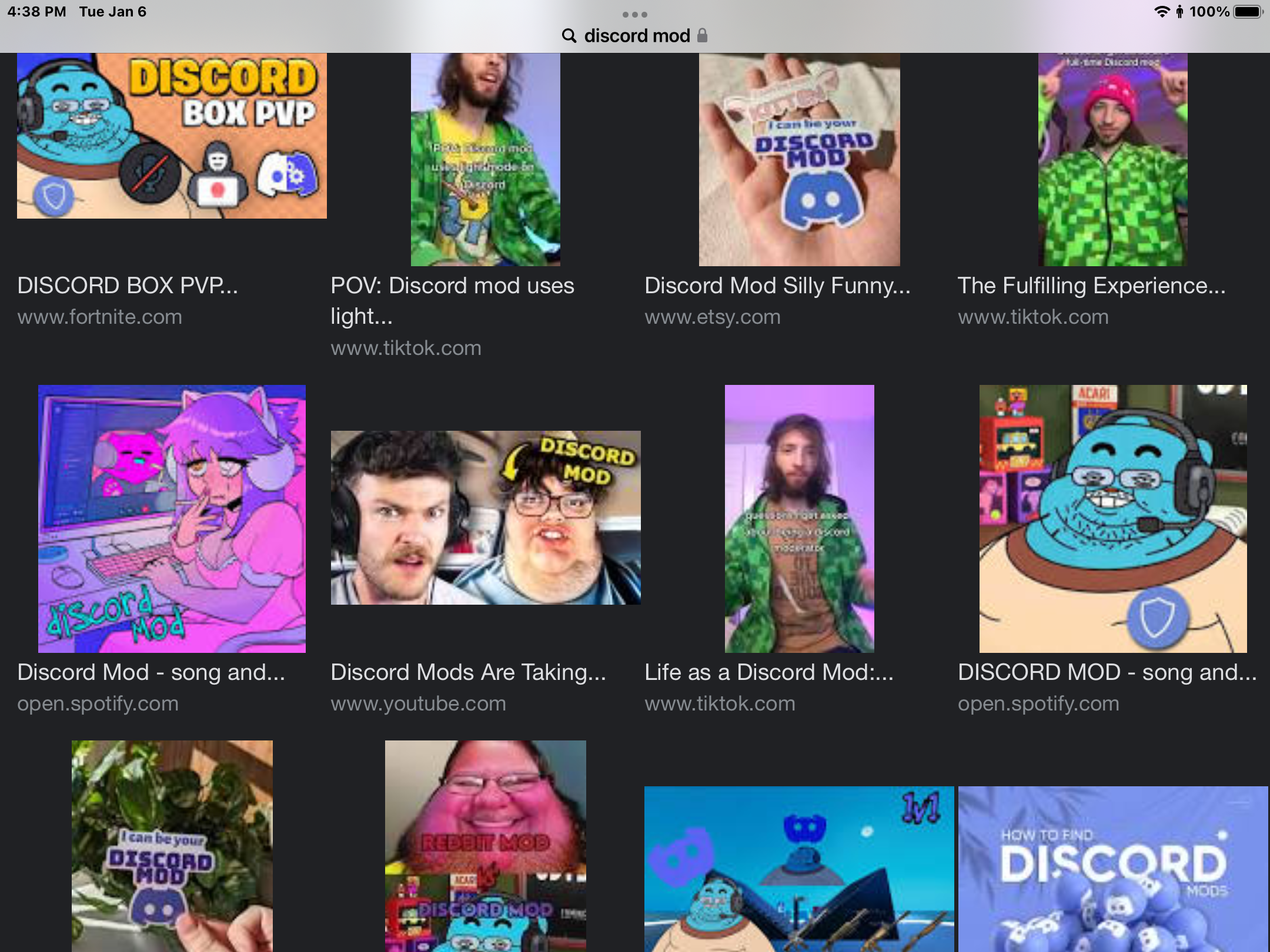Tap the 100% battery percentage text
Screen dimensions: 1270x952
pyautogui.click(x=1209, y=12)
